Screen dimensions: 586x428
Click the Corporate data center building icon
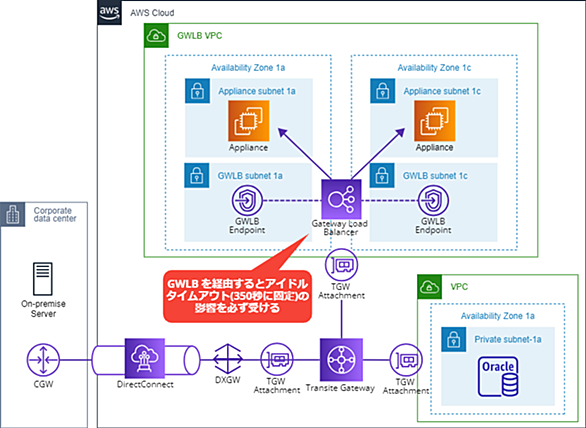coord(13,215)
